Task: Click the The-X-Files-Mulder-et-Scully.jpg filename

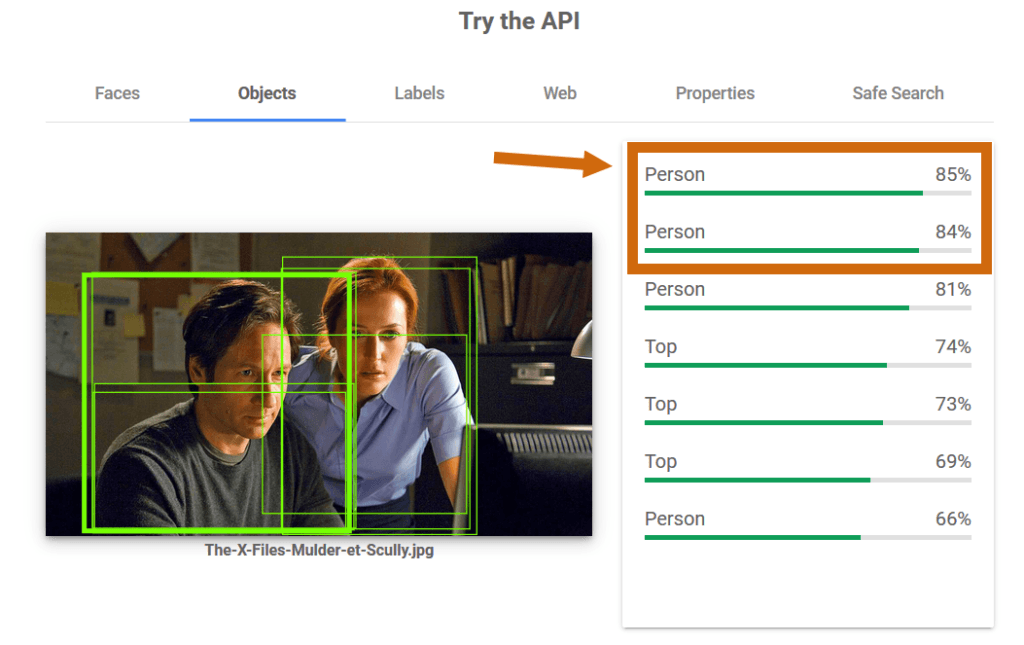Action: point(319,550)
